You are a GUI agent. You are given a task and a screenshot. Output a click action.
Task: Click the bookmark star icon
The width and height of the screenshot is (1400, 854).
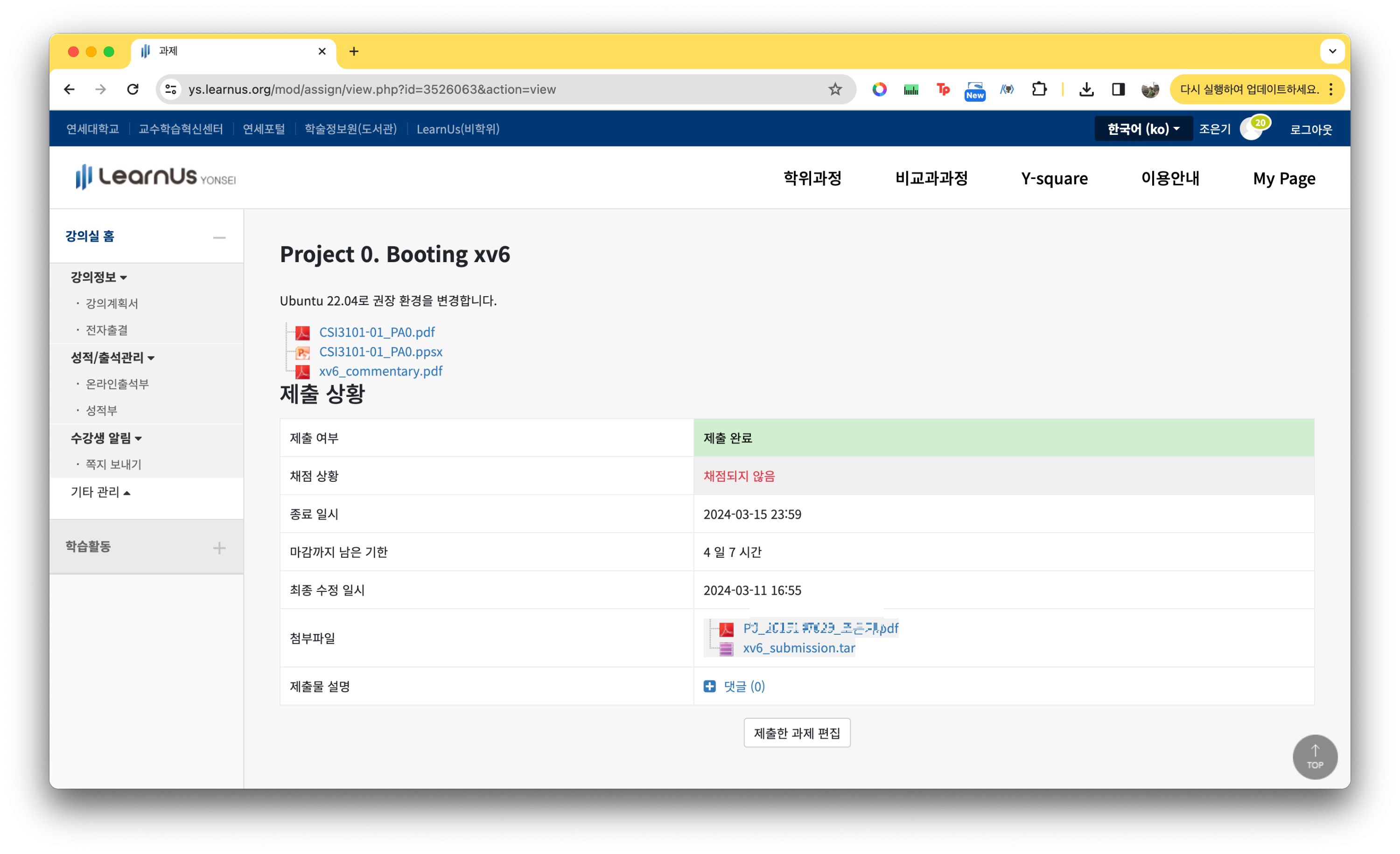835,89
